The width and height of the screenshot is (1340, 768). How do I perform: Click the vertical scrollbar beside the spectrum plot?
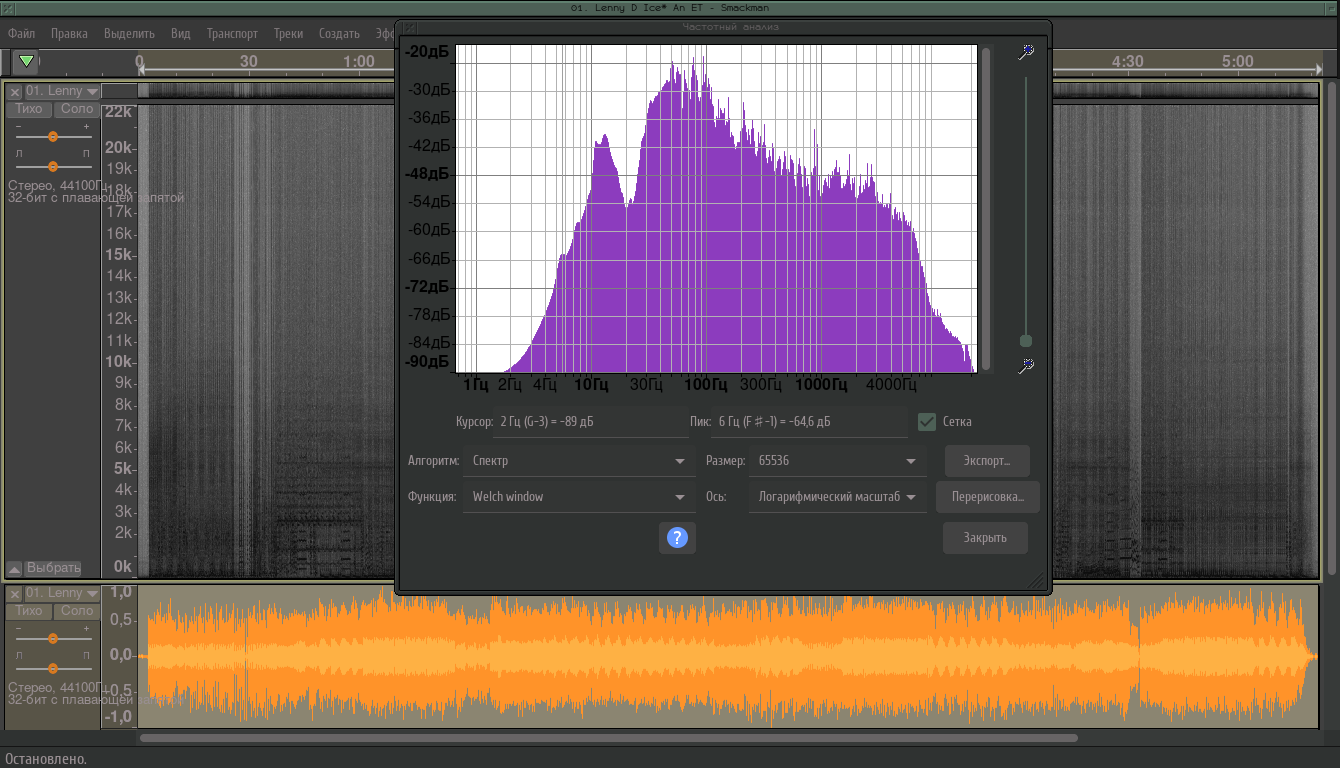(986, 208)
